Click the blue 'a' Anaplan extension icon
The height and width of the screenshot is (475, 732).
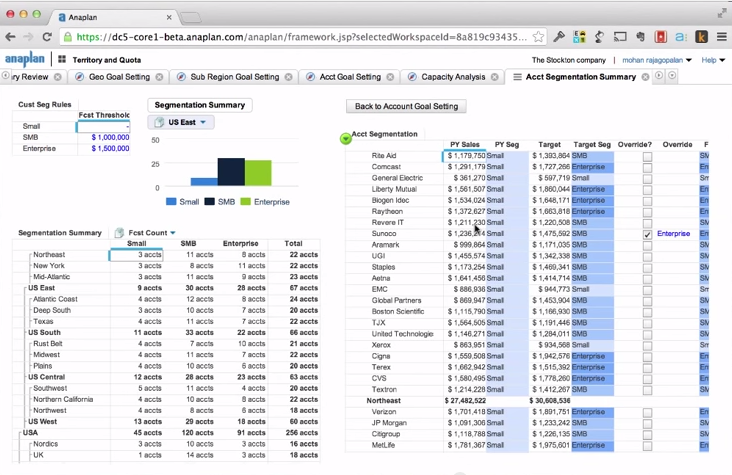tap(681, 37)
